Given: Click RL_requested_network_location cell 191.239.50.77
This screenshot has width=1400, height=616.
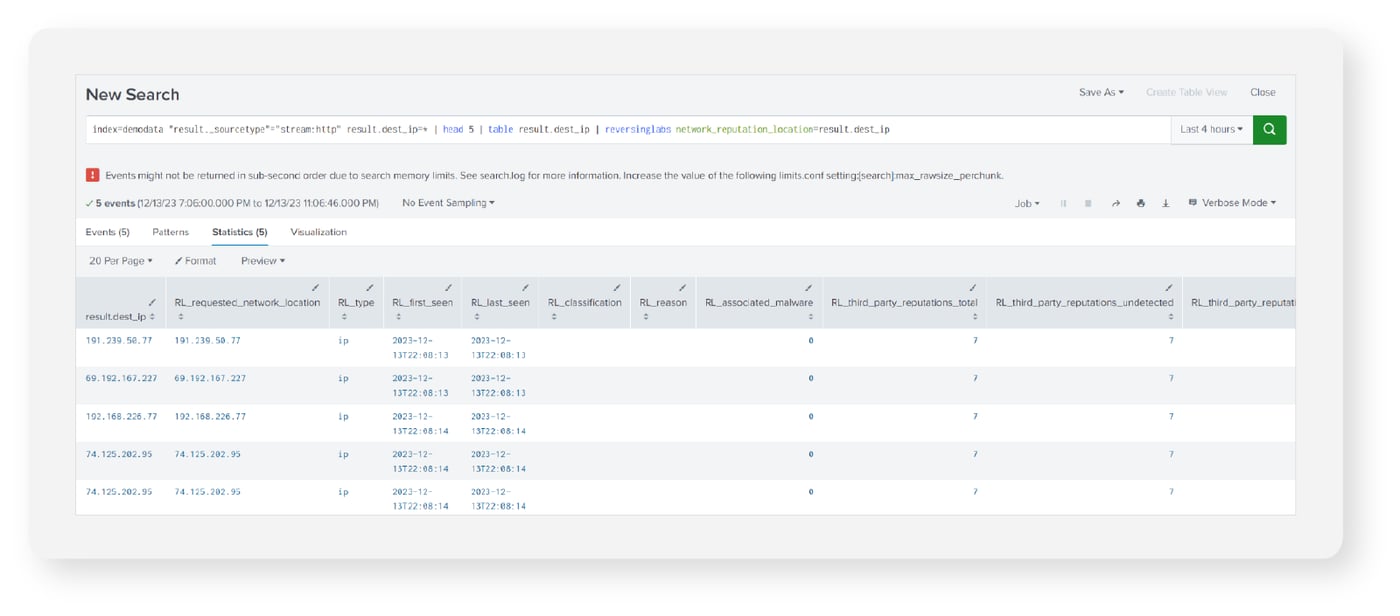Looking at the screenshot, I should coord(208,340).
